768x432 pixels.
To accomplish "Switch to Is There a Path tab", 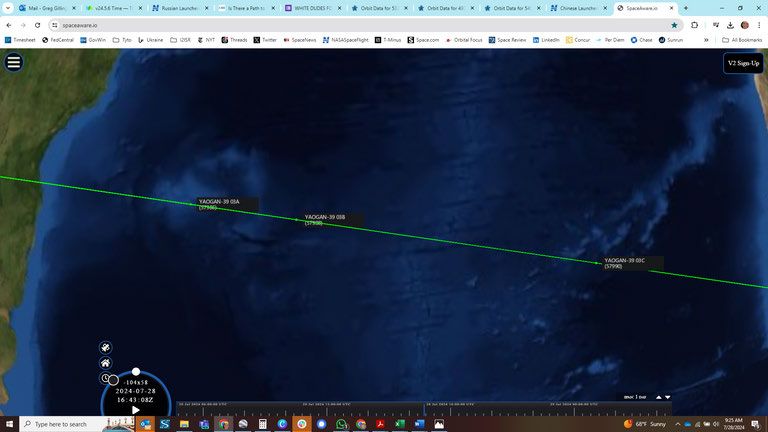I will point(246,8).
